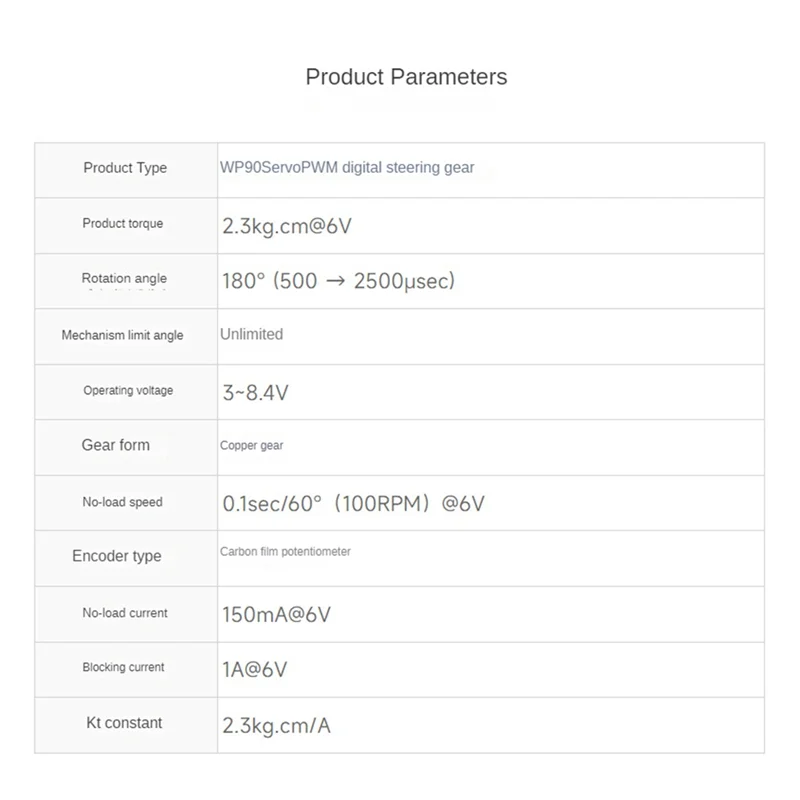Image resolution: width=800 pixels, height=800 pixels.
Task: Select the Mechanism limit angle label
Action: (122, 336)
